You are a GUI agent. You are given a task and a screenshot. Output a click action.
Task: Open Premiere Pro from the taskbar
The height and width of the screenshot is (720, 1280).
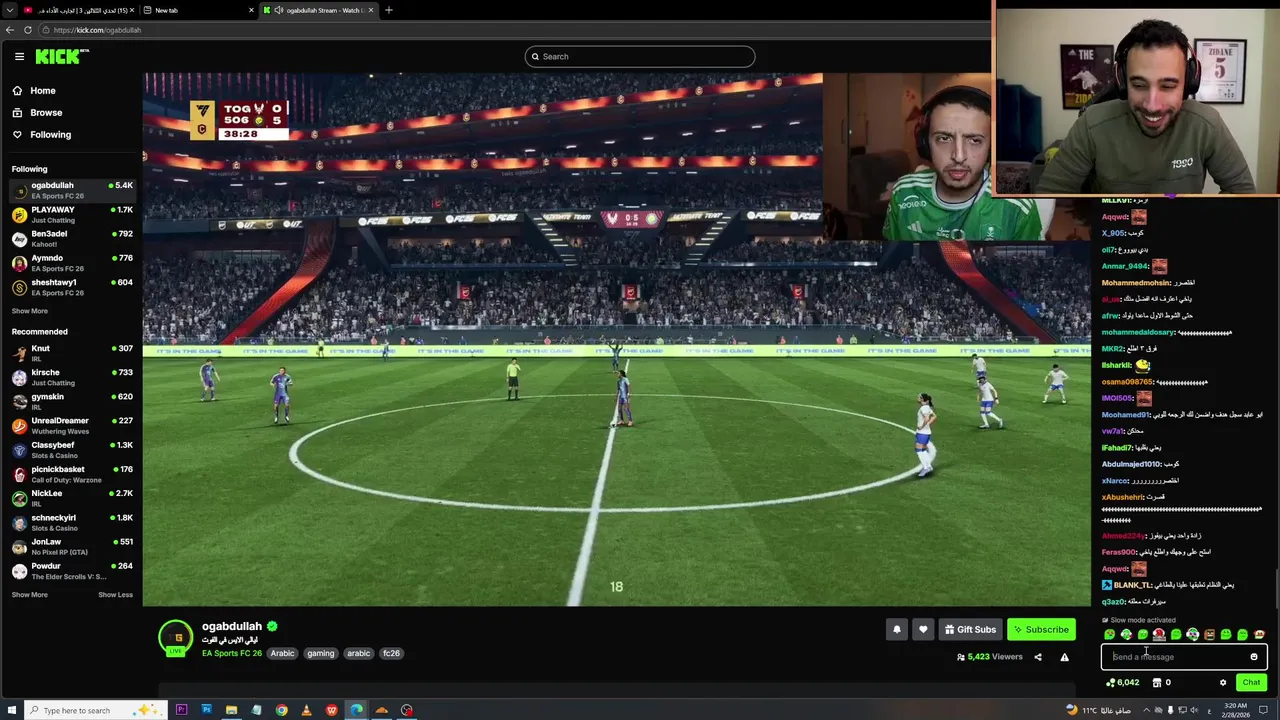click(181, 710)
